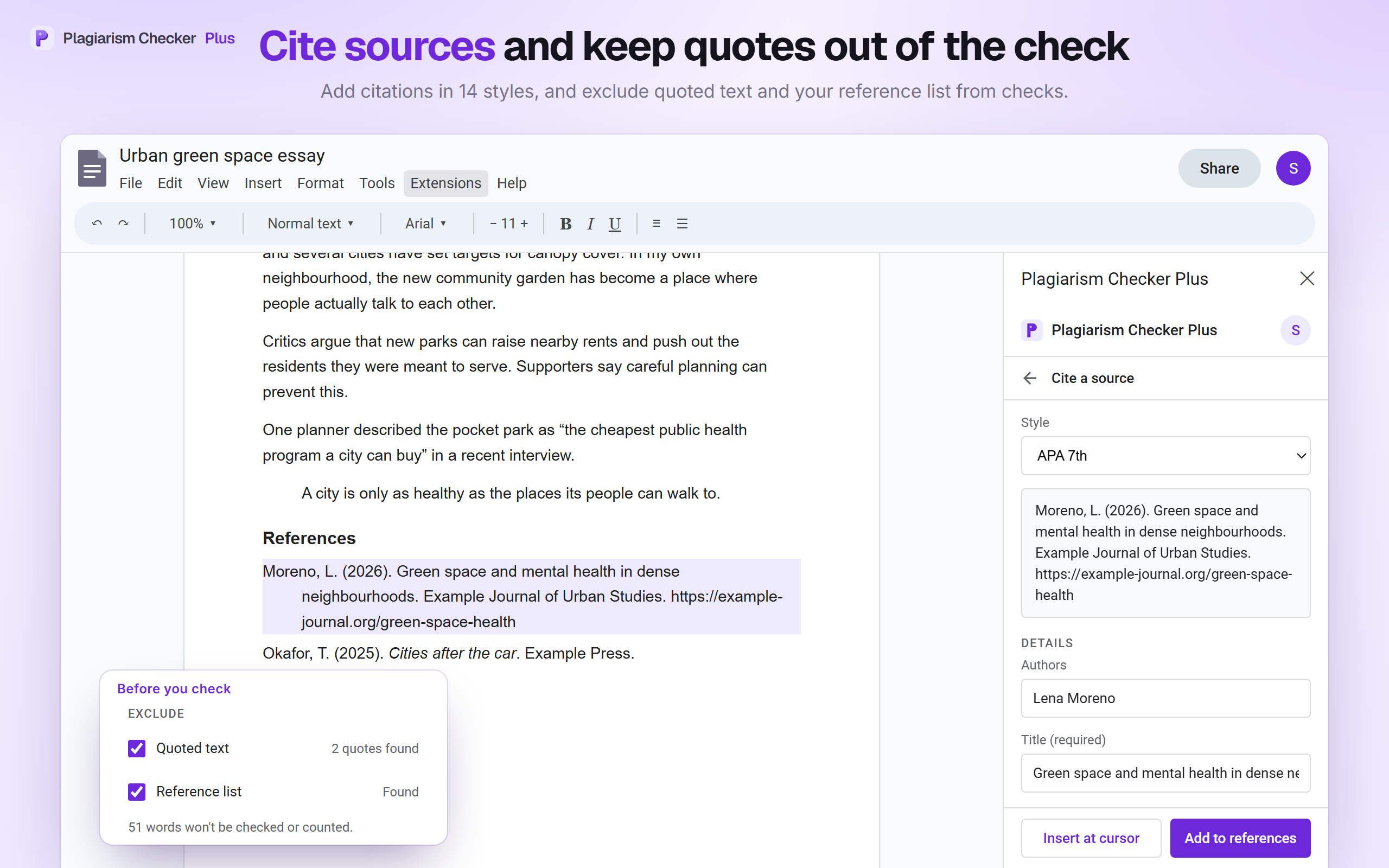Click the citation preview box
The image size is (1389, 868).
pyautogui.click(x=1165, y=553)
